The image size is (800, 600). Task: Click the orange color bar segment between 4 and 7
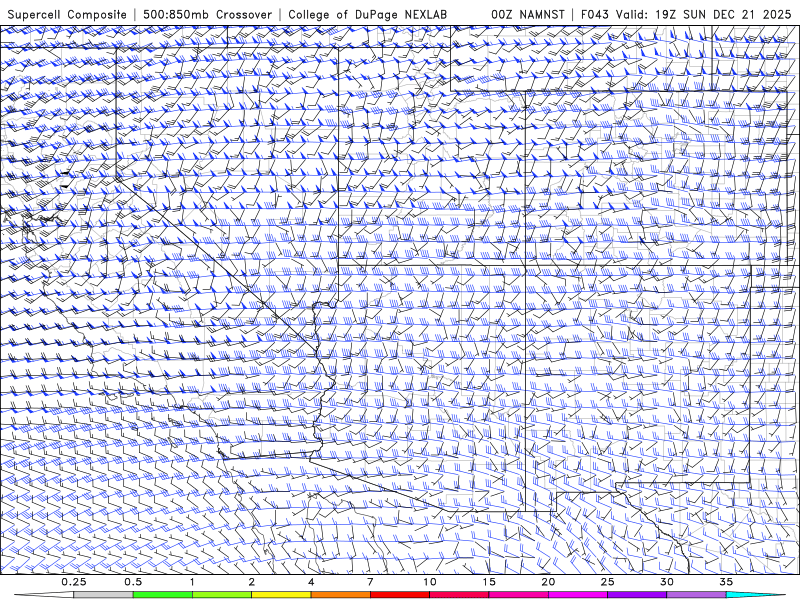(340, 595)
